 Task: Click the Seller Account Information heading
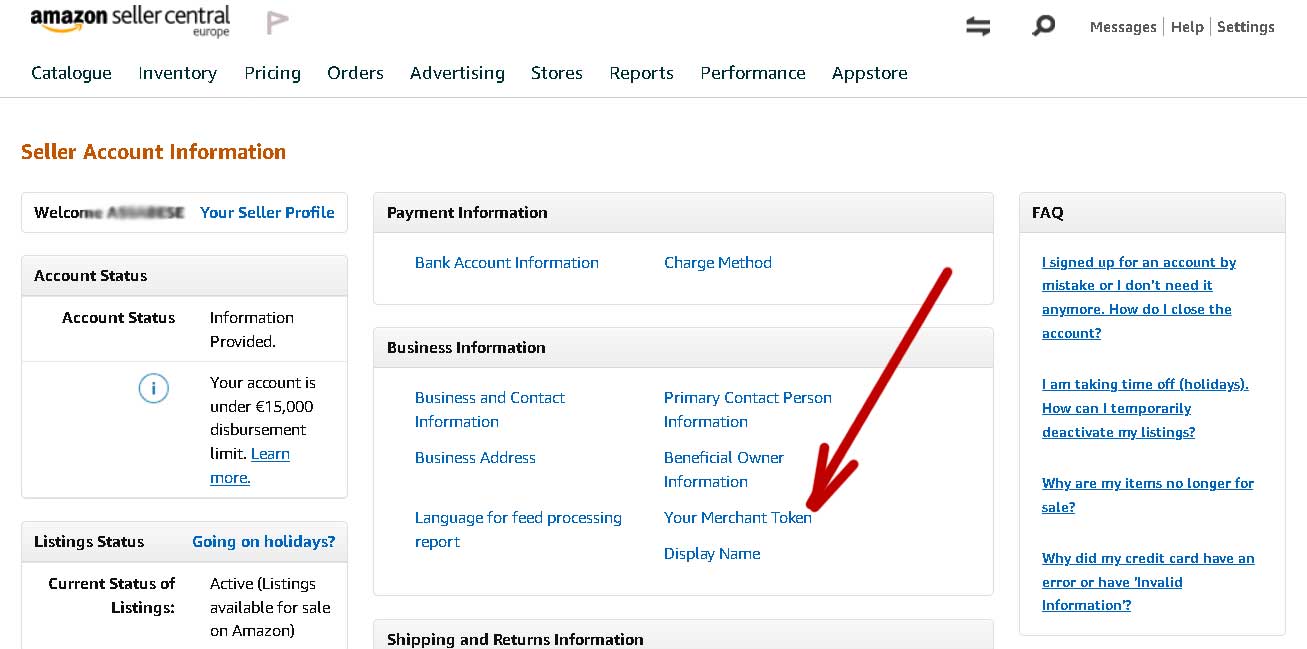153,152
